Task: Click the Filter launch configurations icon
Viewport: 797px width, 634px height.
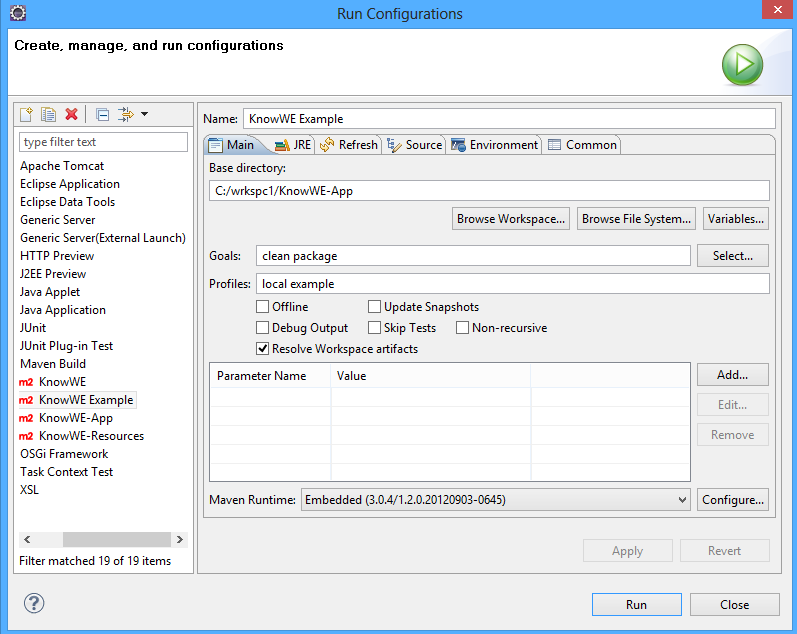Action: [x=126, y=114]
